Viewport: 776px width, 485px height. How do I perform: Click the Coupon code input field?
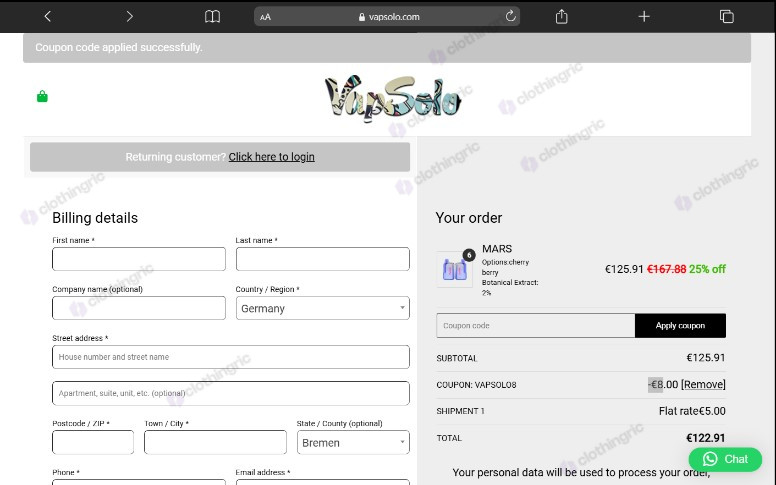[535, 326]
